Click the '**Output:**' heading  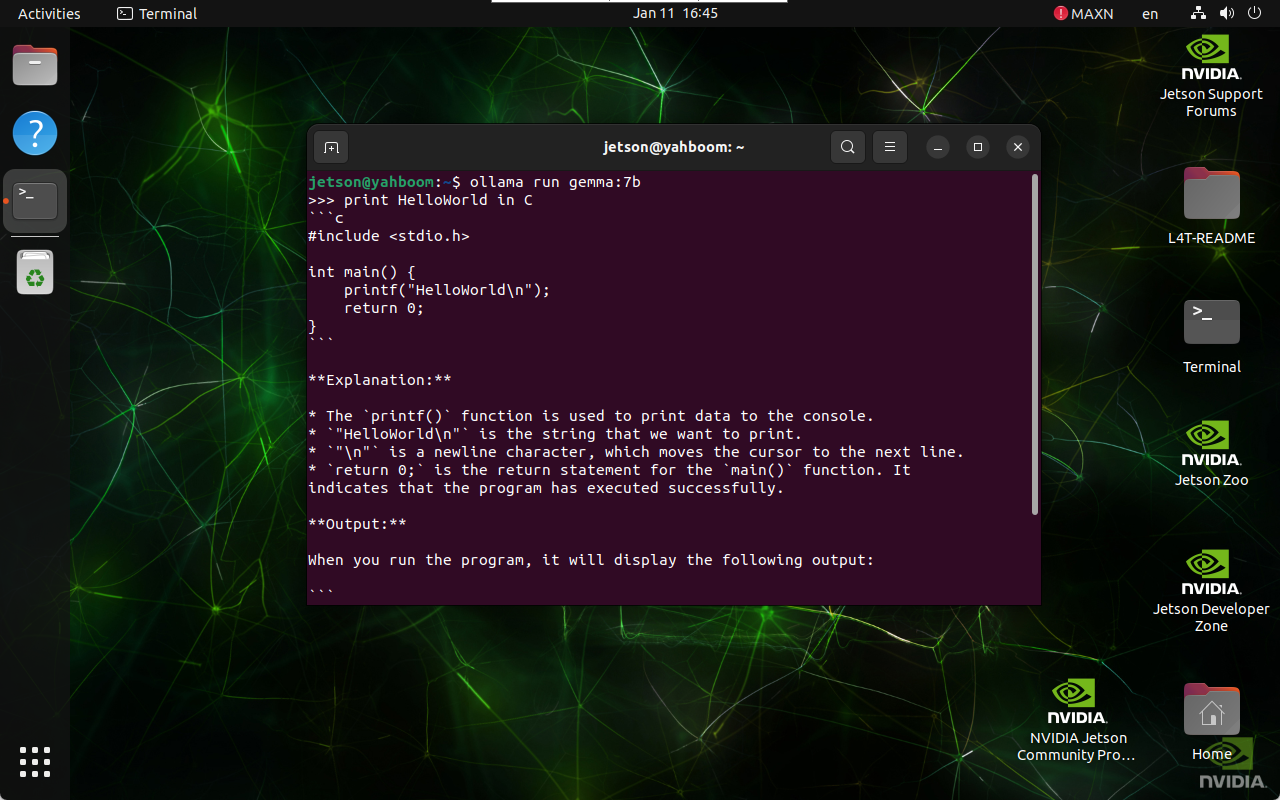(357, 524)
